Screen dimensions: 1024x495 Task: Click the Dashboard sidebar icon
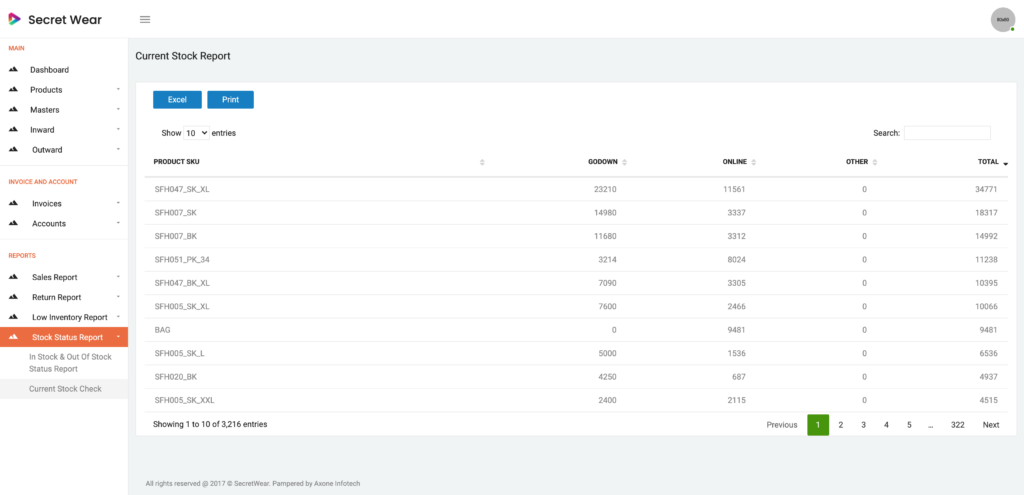pyautogui.click(x=14, y=70)
